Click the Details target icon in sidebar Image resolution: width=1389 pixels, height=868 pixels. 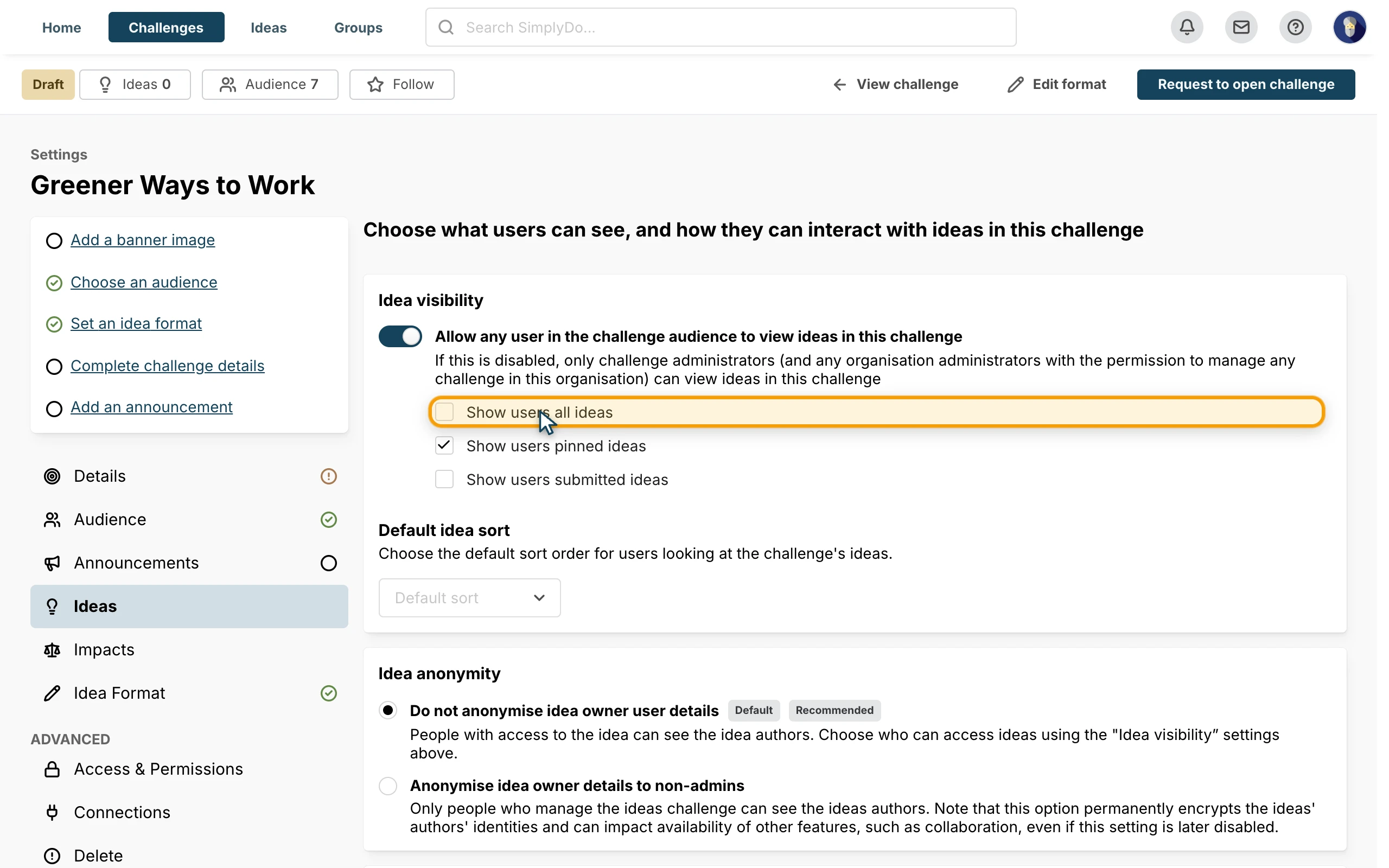click(52, 476)
